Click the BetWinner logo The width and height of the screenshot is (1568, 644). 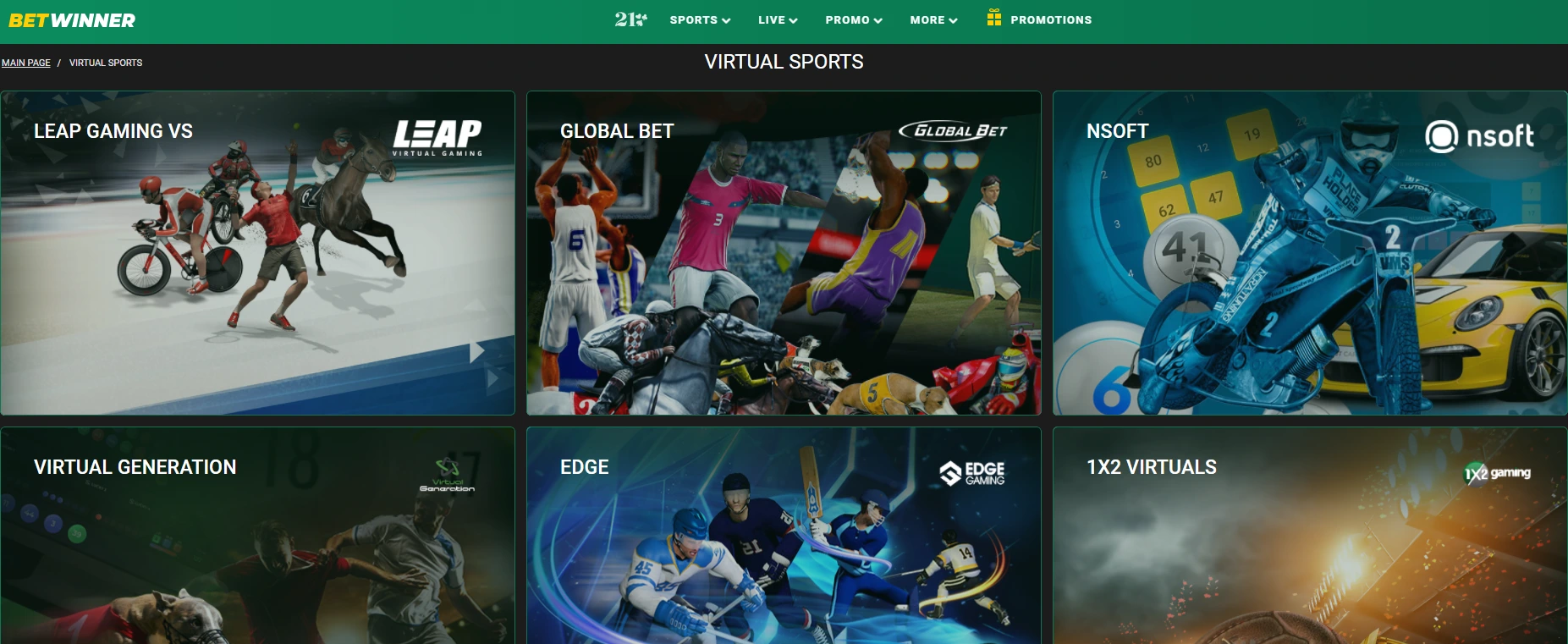click(72, 20)
